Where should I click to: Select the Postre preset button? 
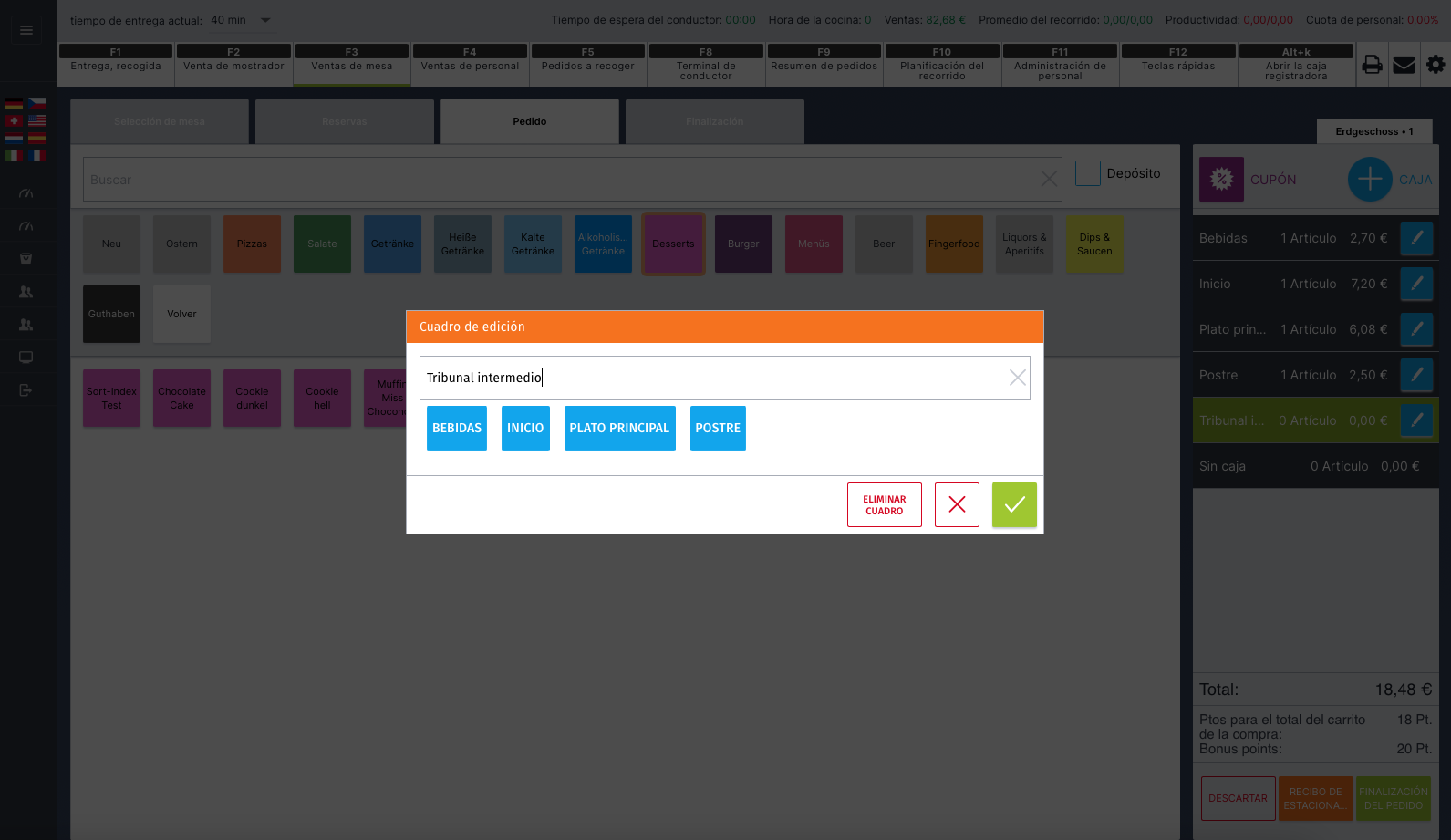click(x=718, y=428)
